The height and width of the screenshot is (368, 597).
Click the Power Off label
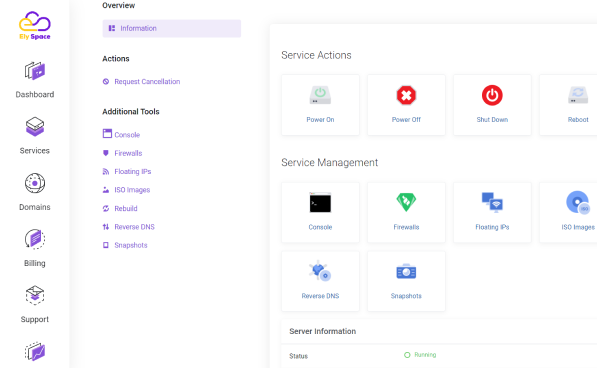click(406, 119)
